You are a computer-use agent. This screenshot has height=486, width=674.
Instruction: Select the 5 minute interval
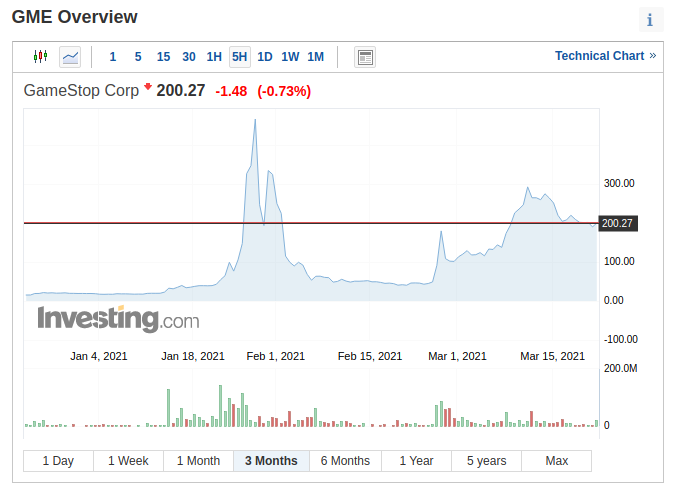pos(138,57)
